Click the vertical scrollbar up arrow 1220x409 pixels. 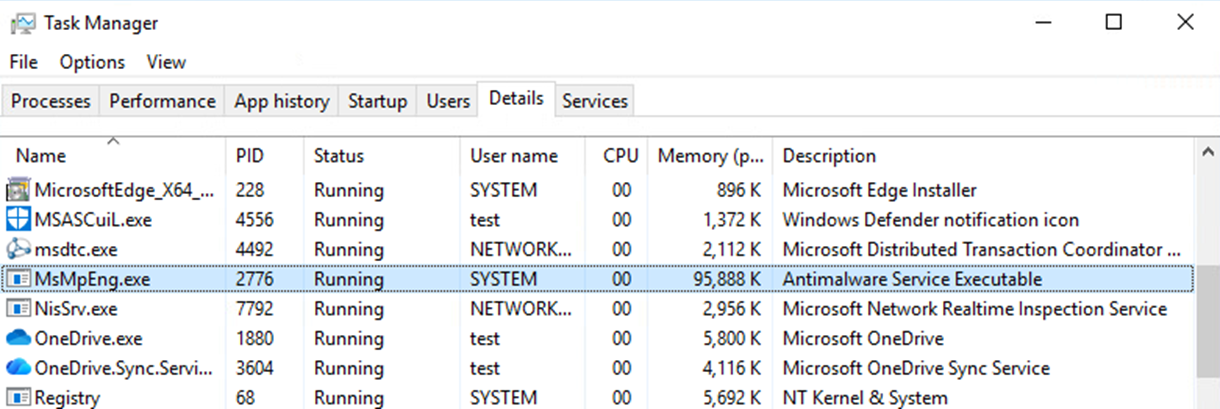[x=1206, y=152]
